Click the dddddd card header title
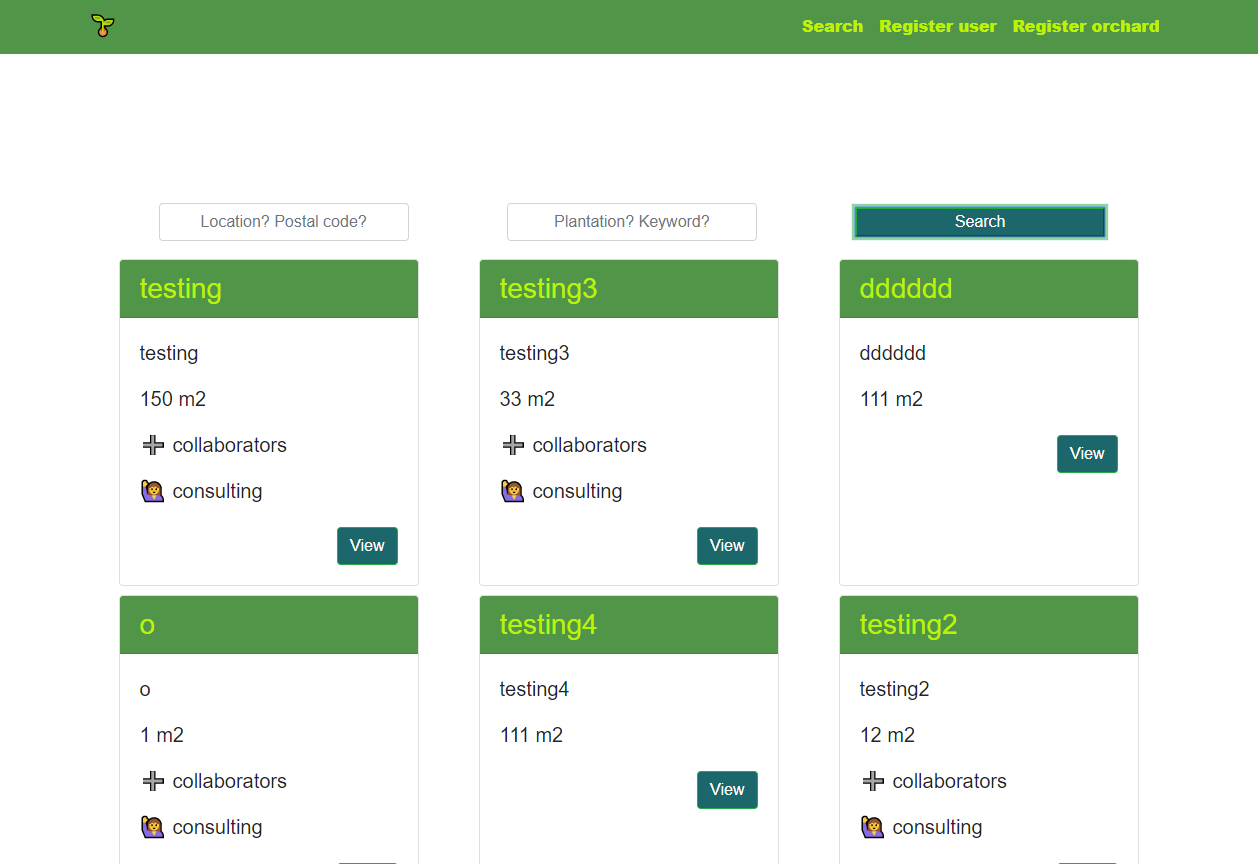The image size is (1258, 864). click(906, 289)
